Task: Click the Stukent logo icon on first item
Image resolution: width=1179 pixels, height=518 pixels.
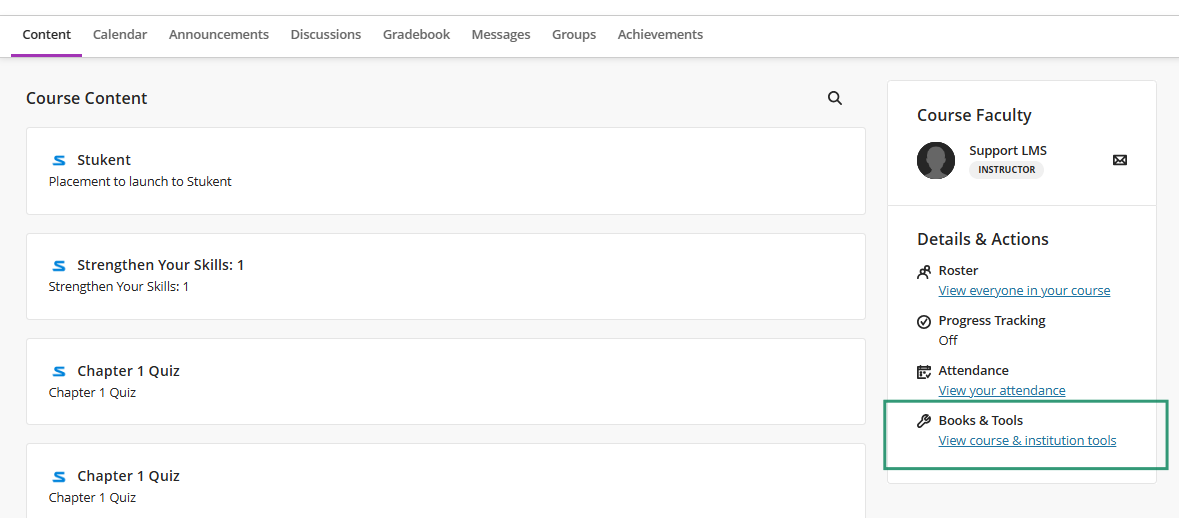Action: (59, 160)
